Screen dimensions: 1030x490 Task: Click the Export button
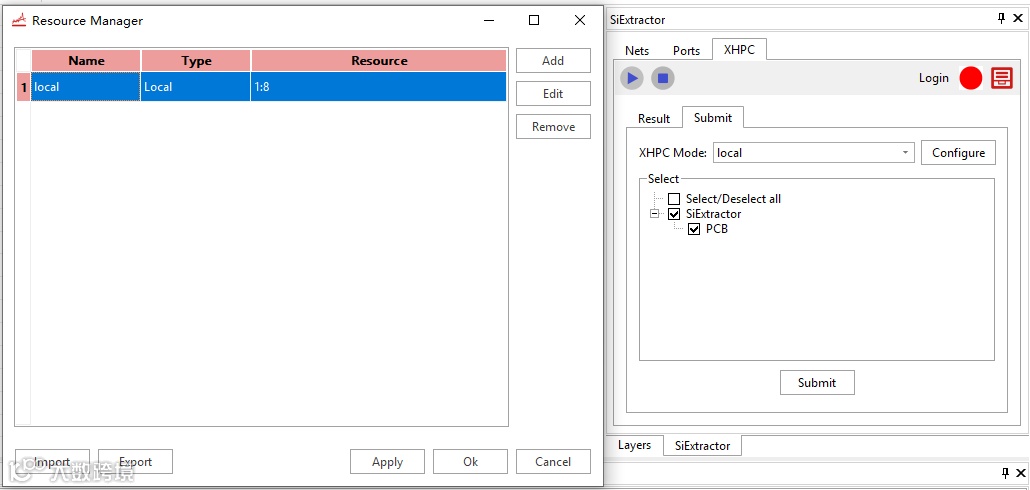point(135,462)
